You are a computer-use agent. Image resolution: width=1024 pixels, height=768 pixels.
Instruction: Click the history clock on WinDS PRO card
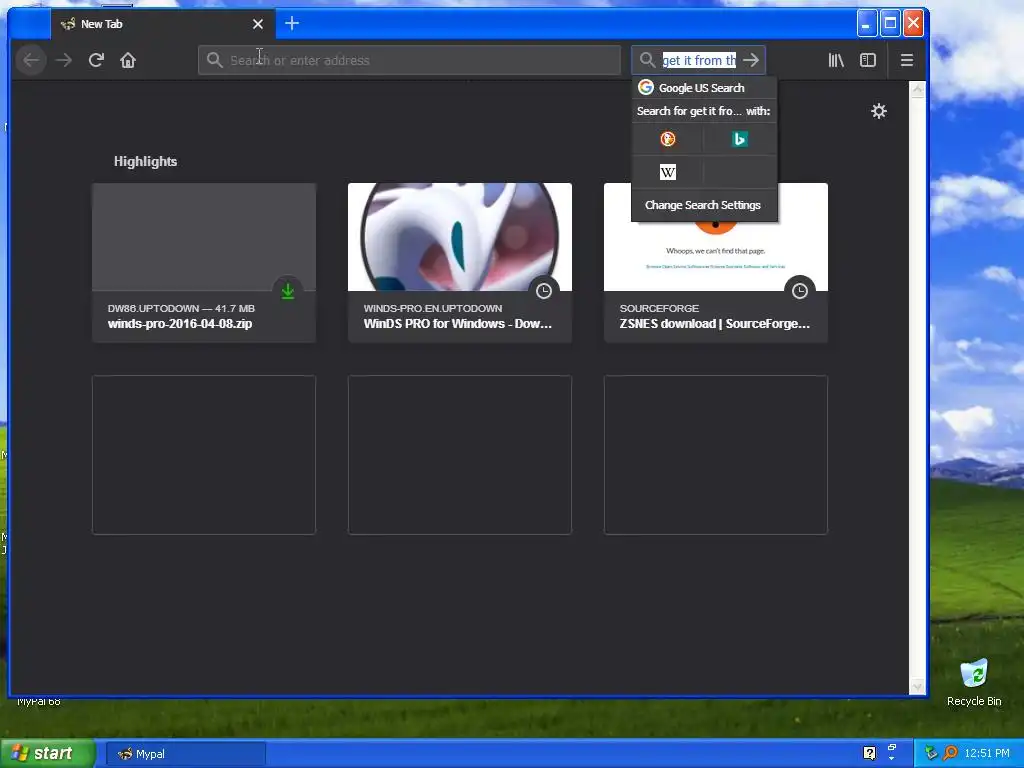coord(544,291)
